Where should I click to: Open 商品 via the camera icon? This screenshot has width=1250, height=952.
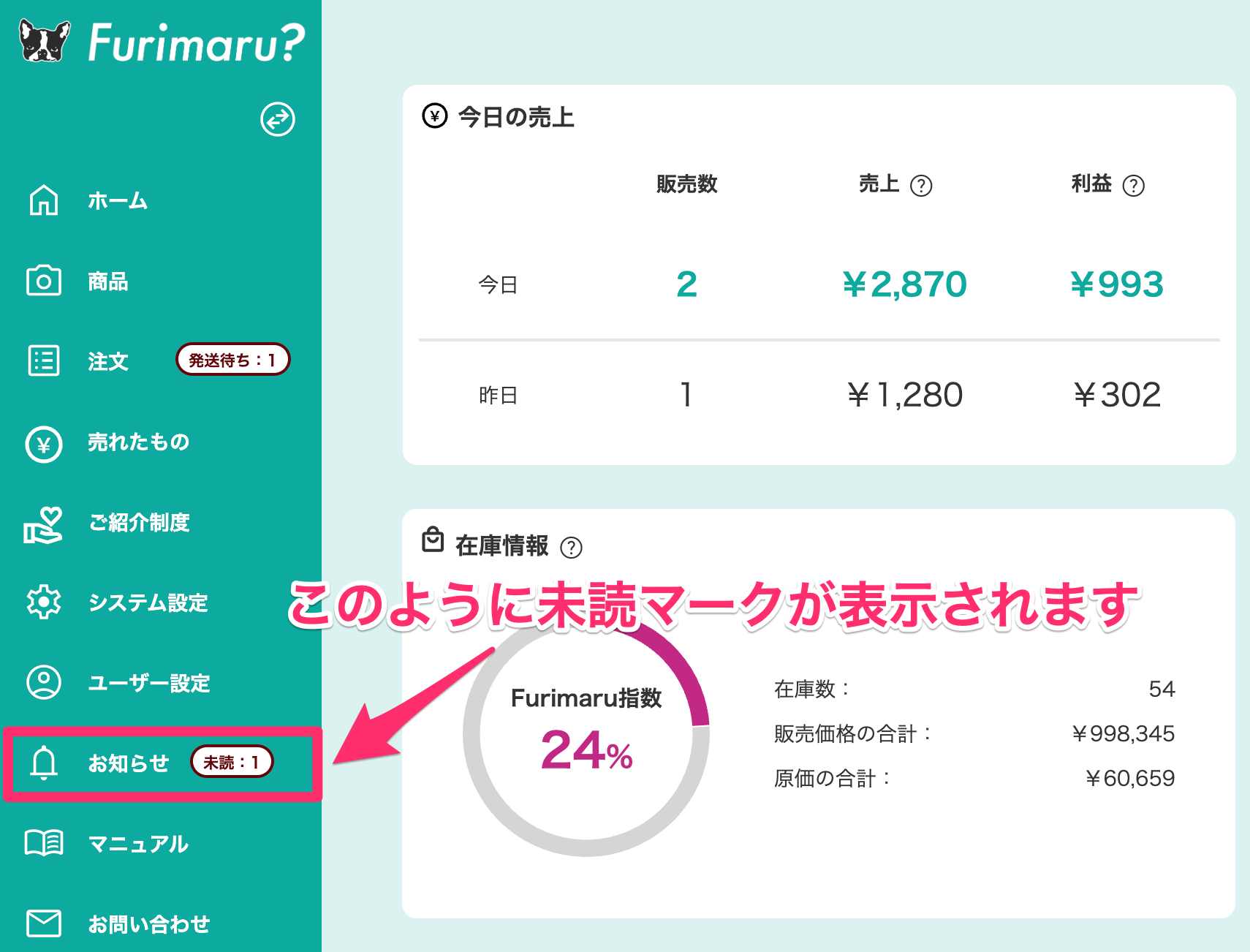click(x=44, y=281)
